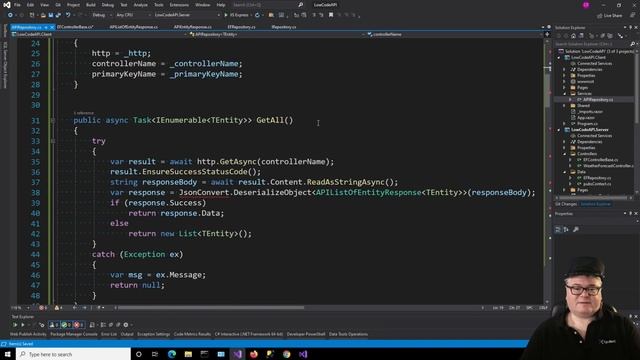640x360 pixels.
Task: Toggle a bookmark with toolbar bookmark icon
Action: pyautogui.click(x=331, y=15)
